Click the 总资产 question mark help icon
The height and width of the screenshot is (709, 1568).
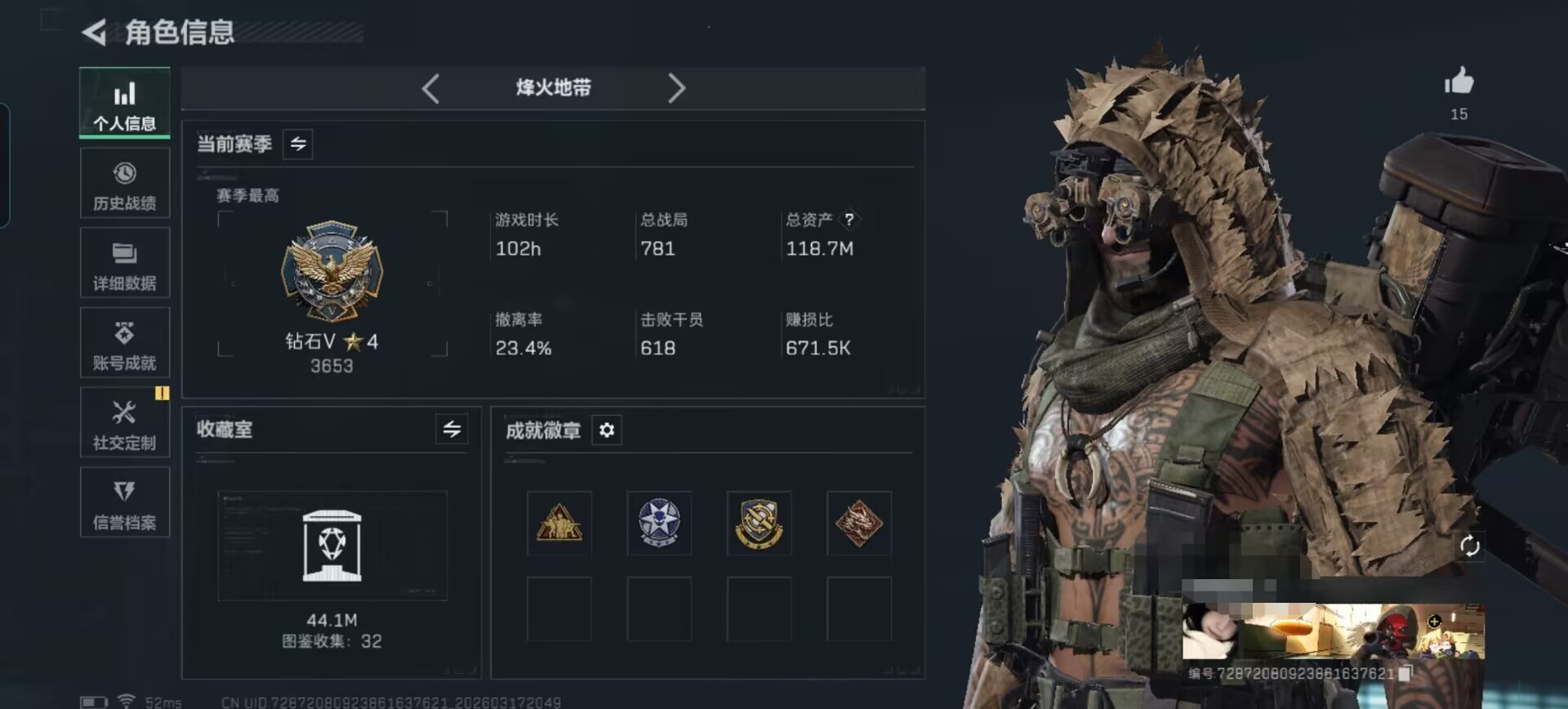[849, 220]
